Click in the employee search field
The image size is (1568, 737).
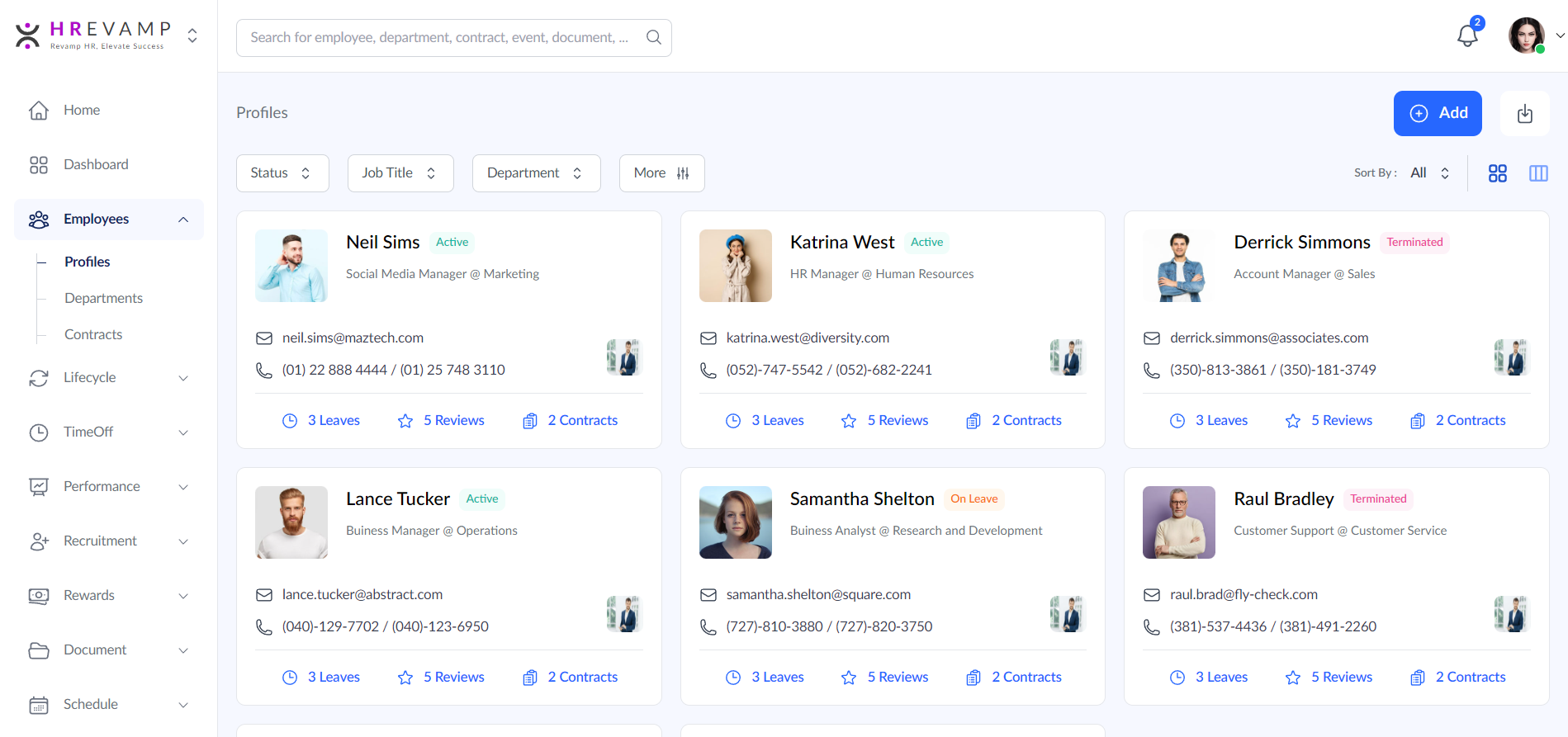[438, 38]
